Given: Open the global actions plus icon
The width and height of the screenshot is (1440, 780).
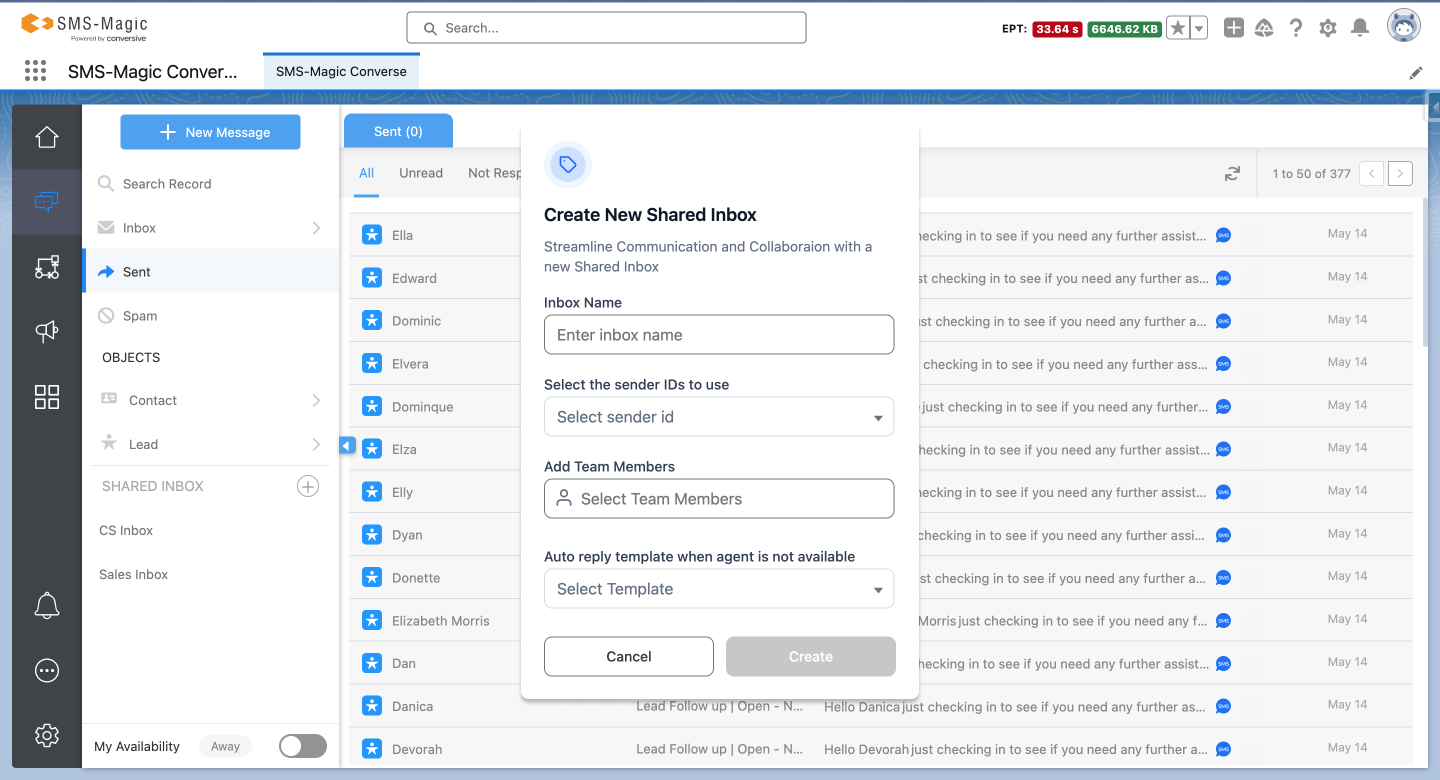Looking at the screenshot, I should [x=1234, y=28].
